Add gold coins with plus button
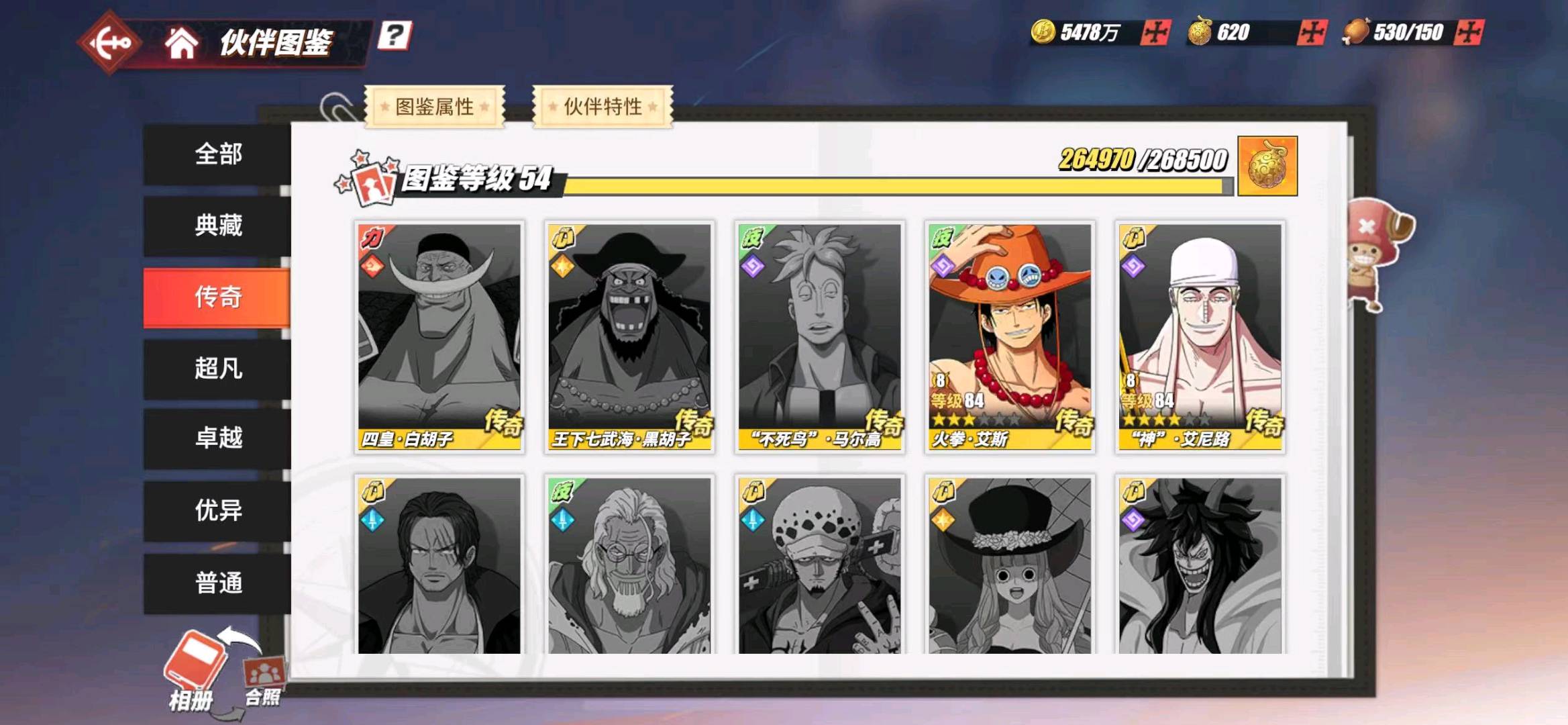Screen dimensions: 1568x725 [x=1155, y=32]
